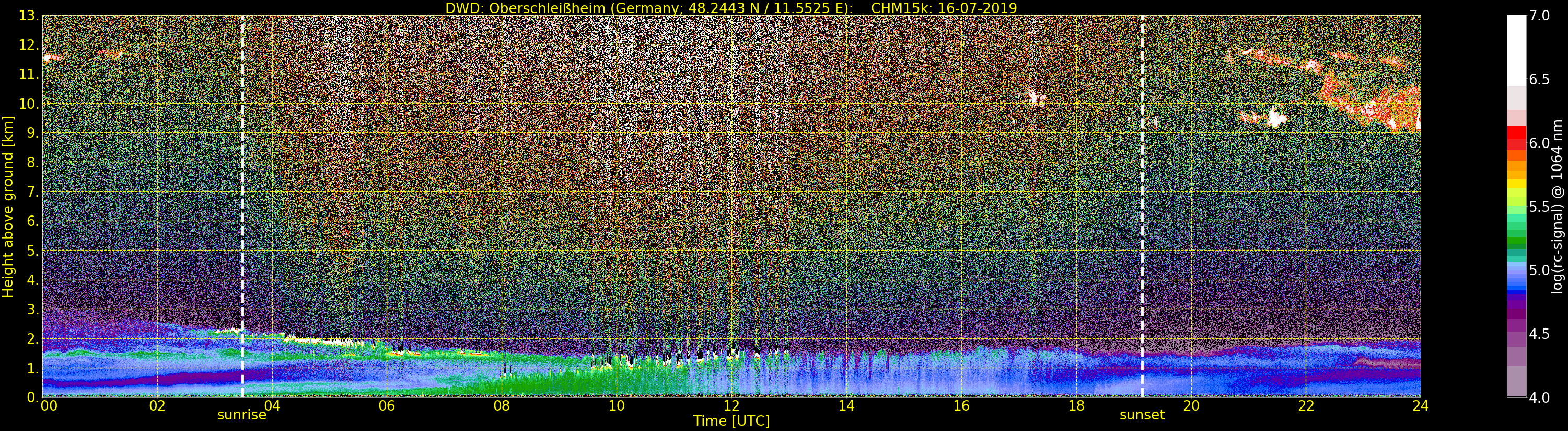
Task: Click the 'CHM15k: 16-07-2019' instrument and date text
Action: pyautogui.click(x=944, y=8)
